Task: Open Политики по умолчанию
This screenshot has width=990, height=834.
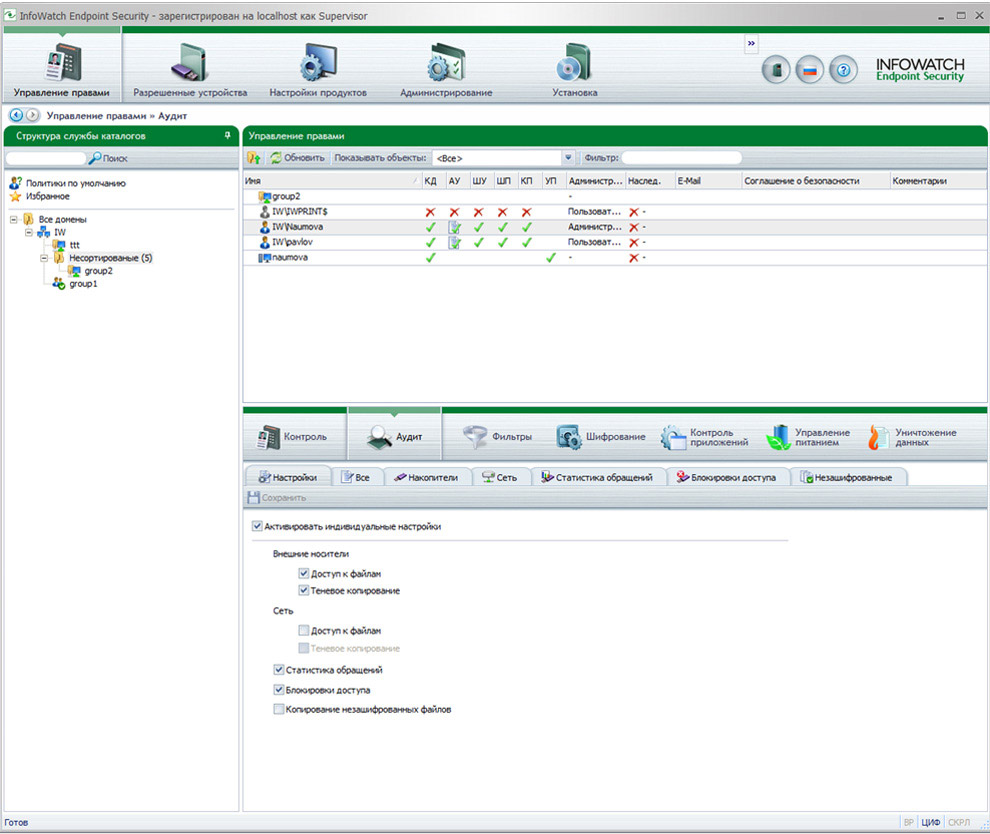Action: click(x=68, y=183)
